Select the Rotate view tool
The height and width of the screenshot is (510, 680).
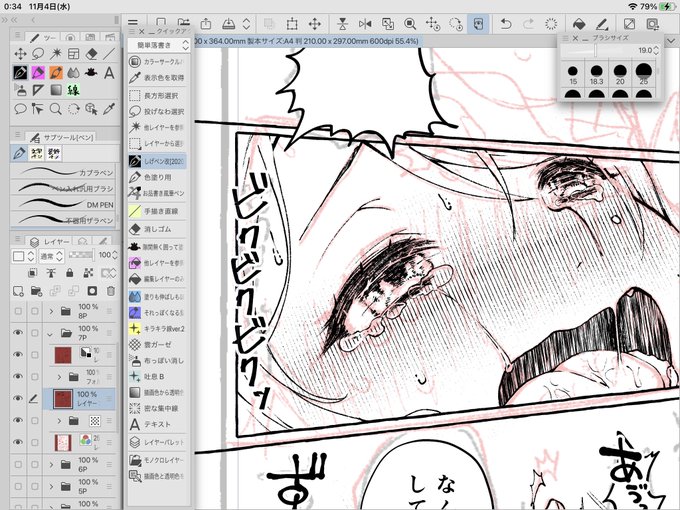pyautogui.click(x=74, y=108)
